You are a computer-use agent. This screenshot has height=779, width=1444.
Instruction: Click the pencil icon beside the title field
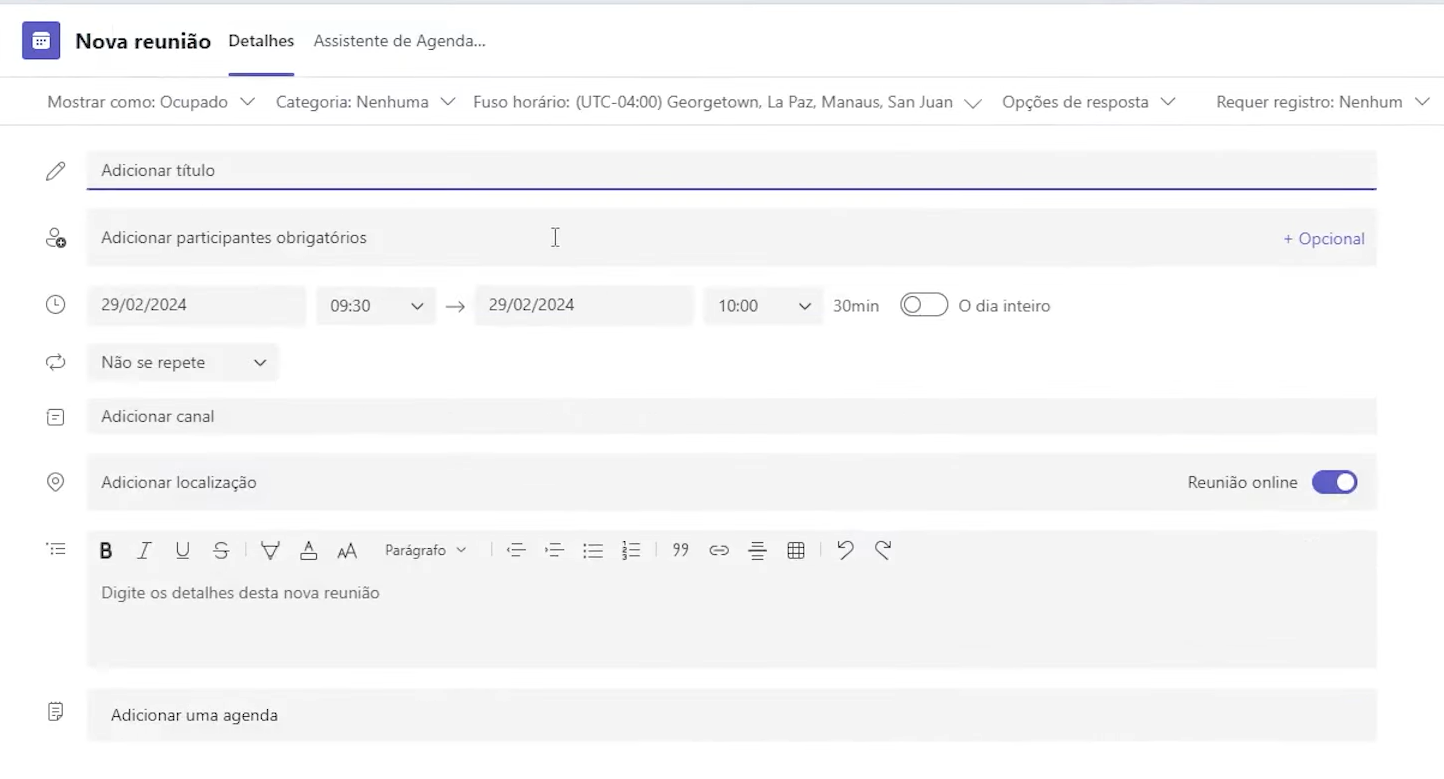coord(56,171)
